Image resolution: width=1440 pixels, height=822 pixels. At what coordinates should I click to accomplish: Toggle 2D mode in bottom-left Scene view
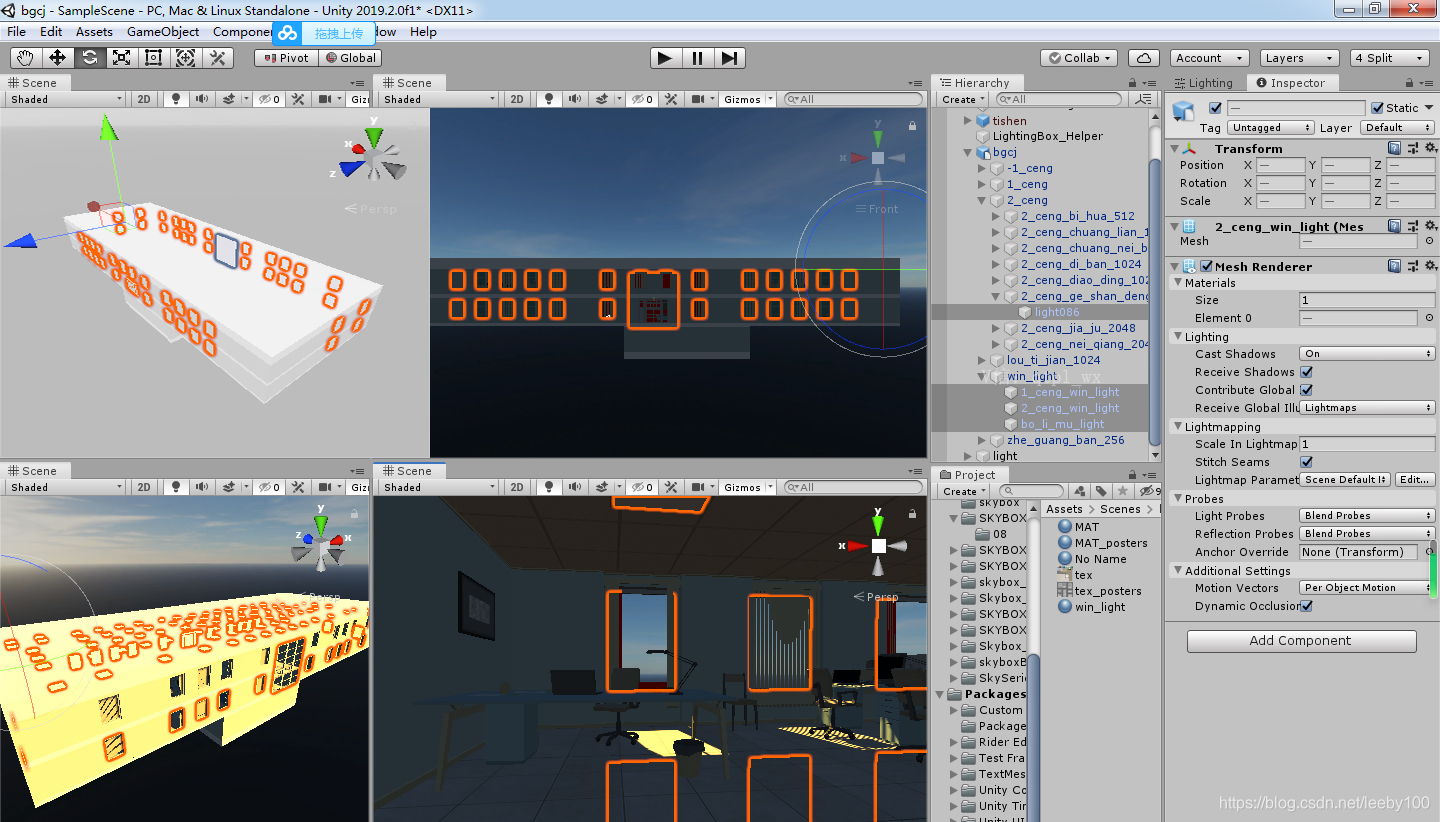click(144, 487)
